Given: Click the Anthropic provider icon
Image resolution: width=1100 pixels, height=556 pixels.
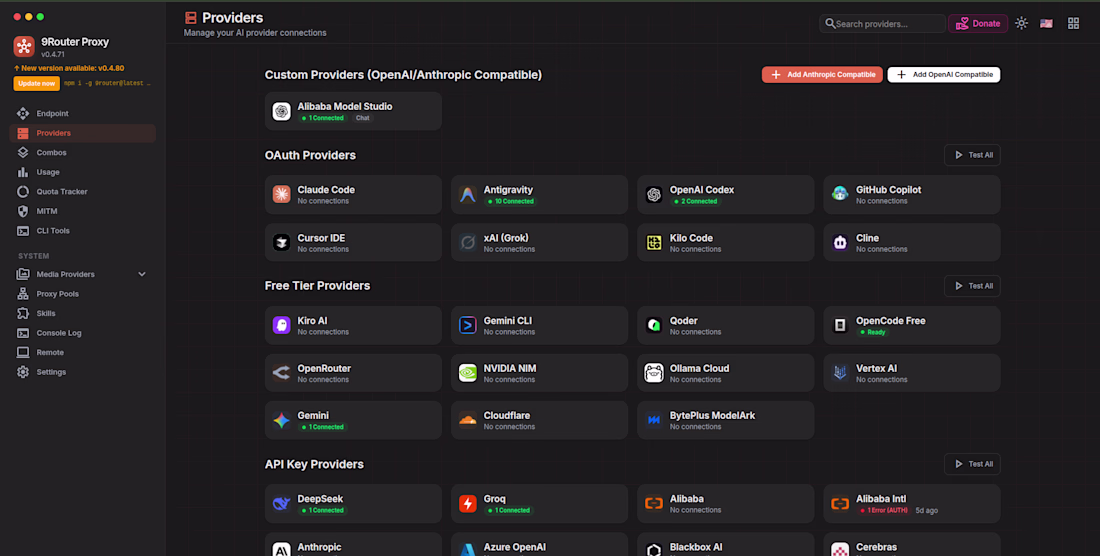Looking at the screenshot, I should pos(281,550).
